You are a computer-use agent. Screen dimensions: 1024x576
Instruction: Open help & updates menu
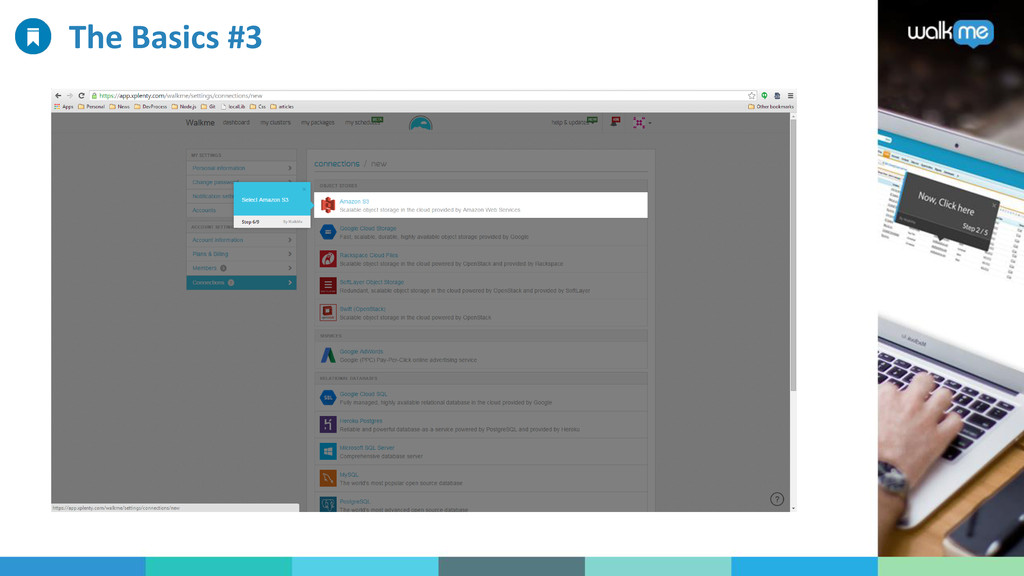[x=571, y=123]
